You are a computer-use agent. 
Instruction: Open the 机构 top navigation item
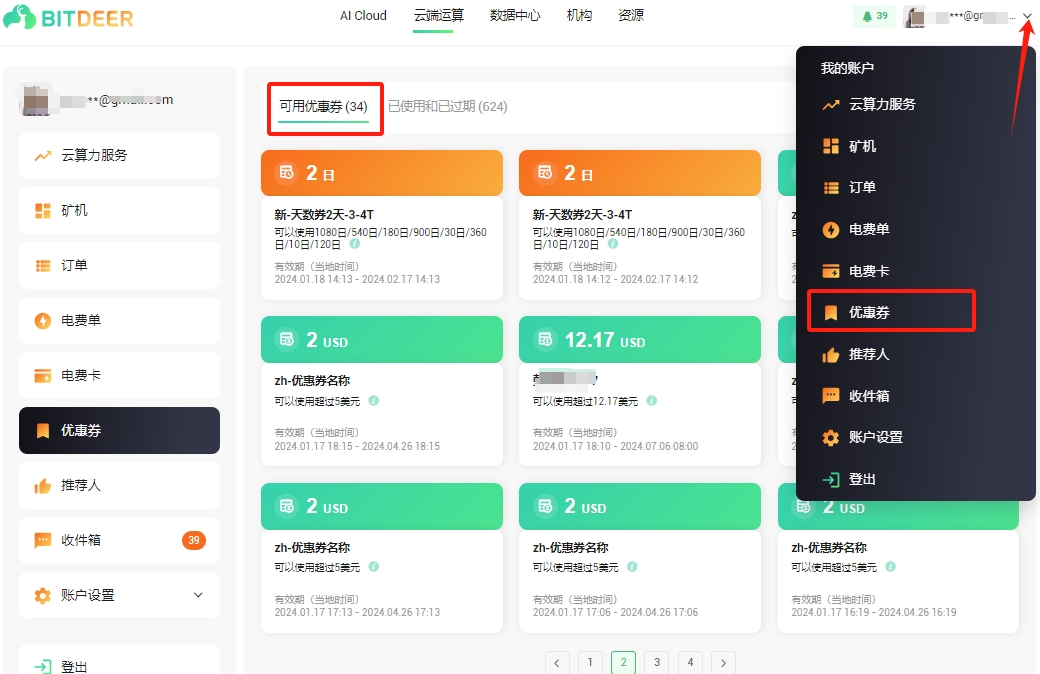coord(580,15)
